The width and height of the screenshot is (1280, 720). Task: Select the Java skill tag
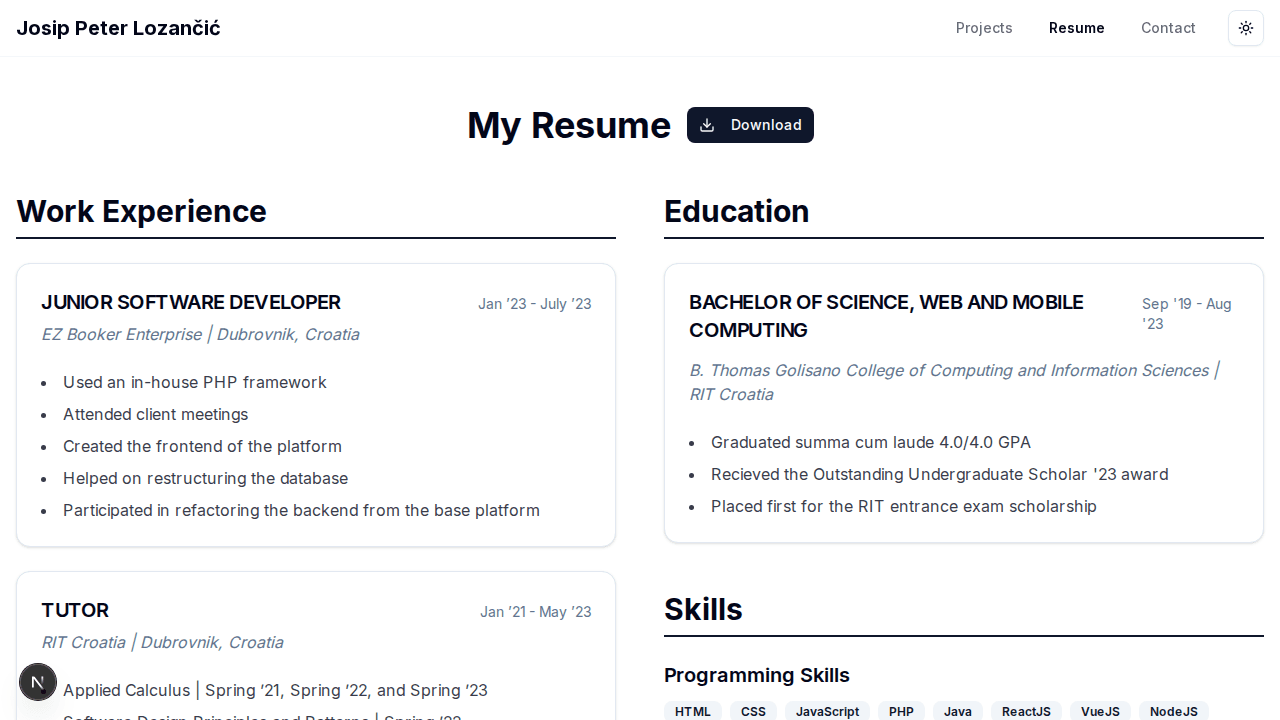point(958,711)
